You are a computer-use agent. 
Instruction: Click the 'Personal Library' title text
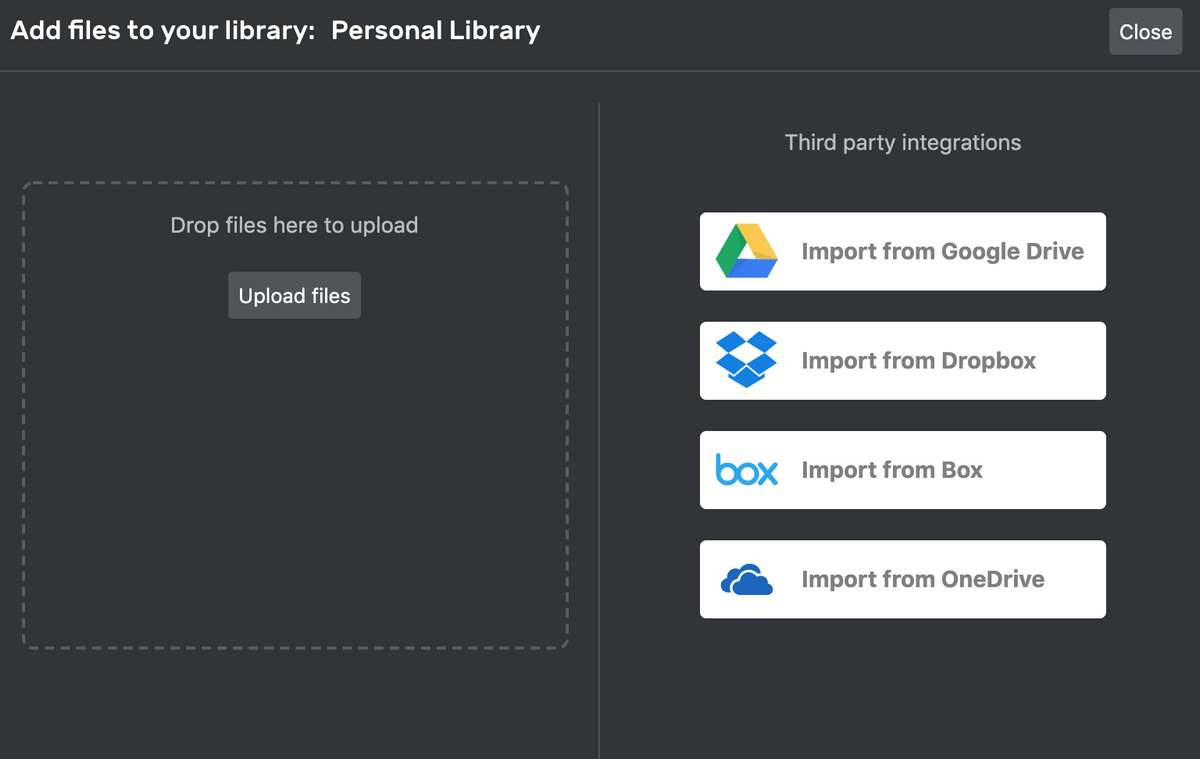tap(436, 30)
